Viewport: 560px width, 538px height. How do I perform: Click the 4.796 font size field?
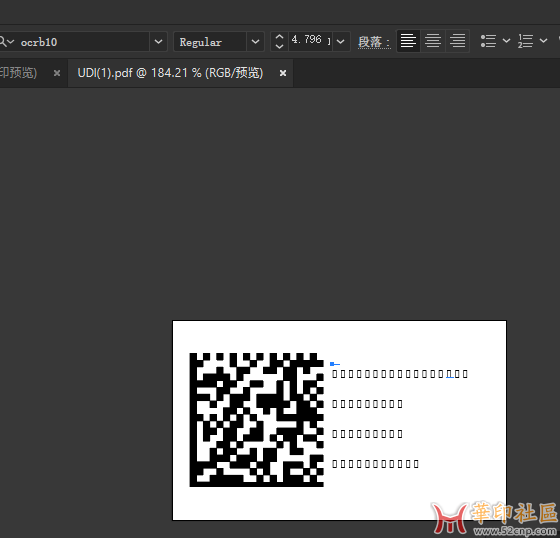point(310,41)
